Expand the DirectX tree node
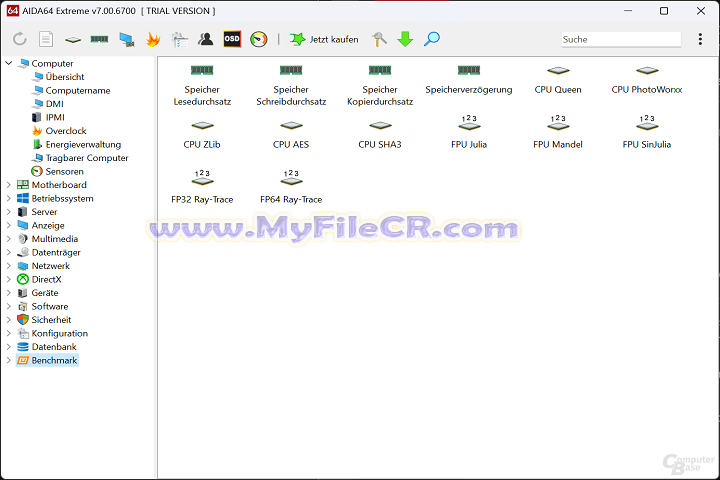This screenshot has width=720, height=480. point(9,279)
